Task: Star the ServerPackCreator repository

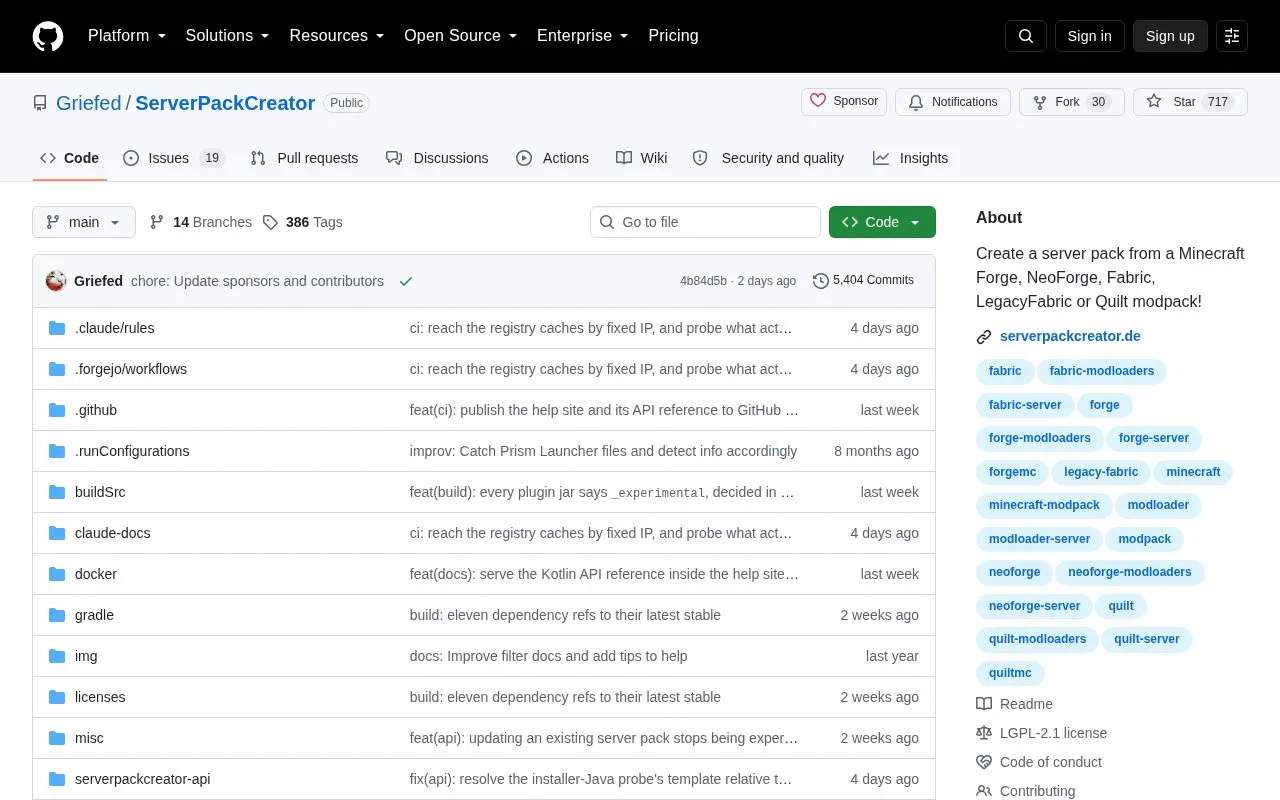Action: 1190,102
